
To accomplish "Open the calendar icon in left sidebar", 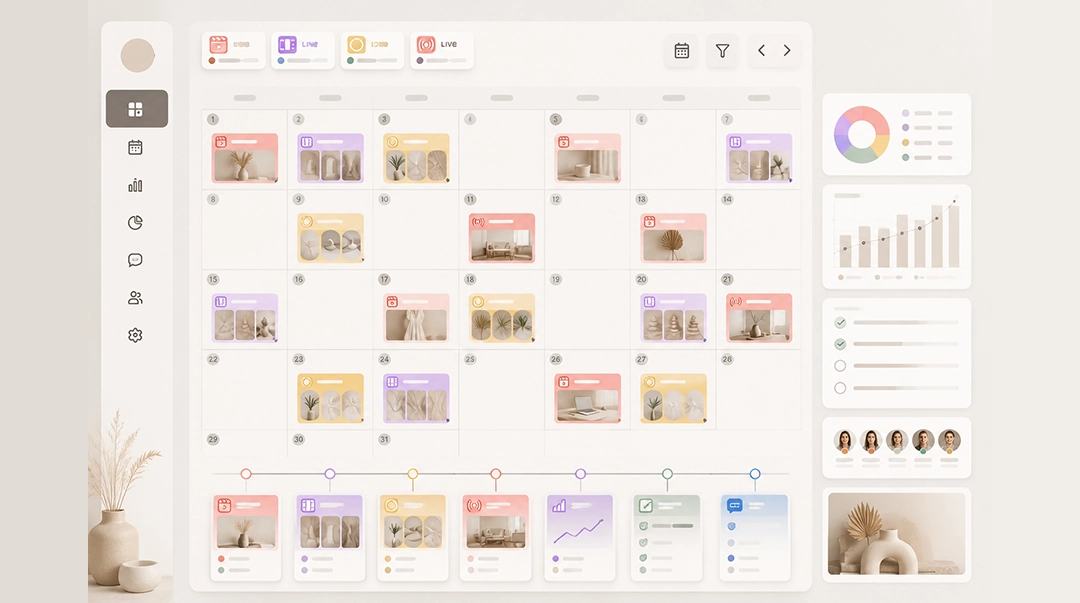I will (x=135, y=147).
